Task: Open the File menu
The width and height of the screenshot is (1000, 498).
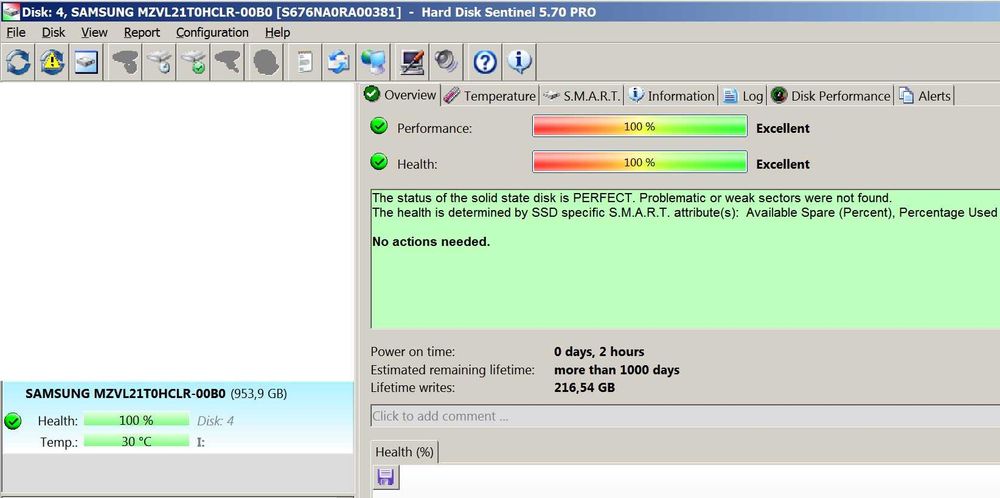Action: pos(16,32)
